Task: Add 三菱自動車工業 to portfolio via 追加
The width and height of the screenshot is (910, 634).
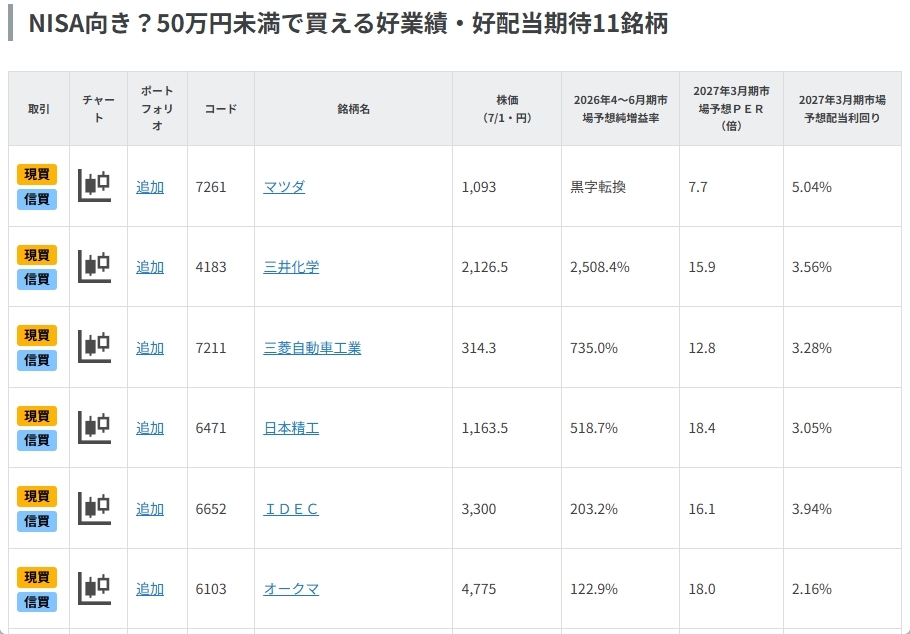Action: pos(150,348)
